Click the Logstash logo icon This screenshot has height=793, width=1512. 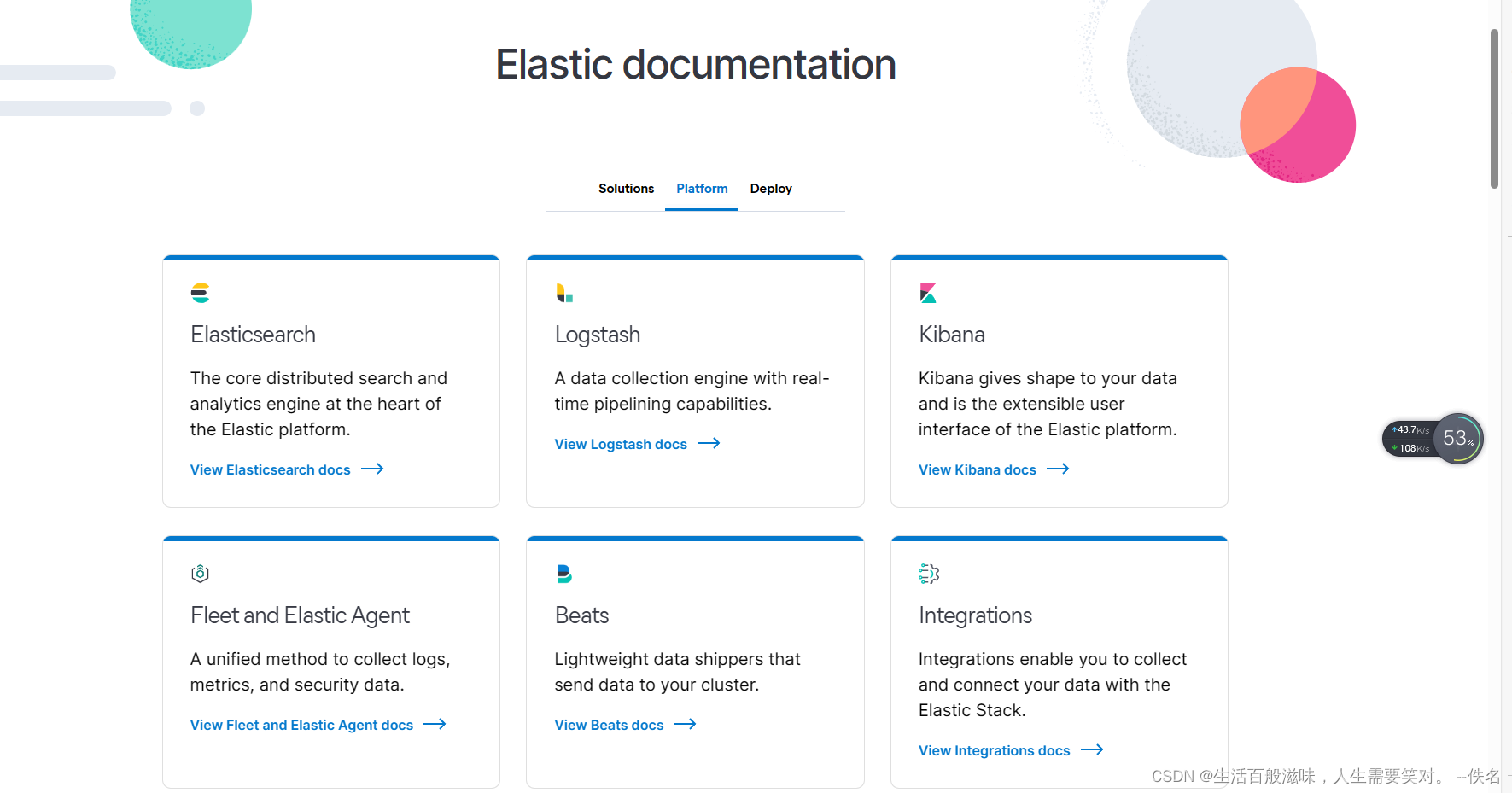(x=564, y=293)
